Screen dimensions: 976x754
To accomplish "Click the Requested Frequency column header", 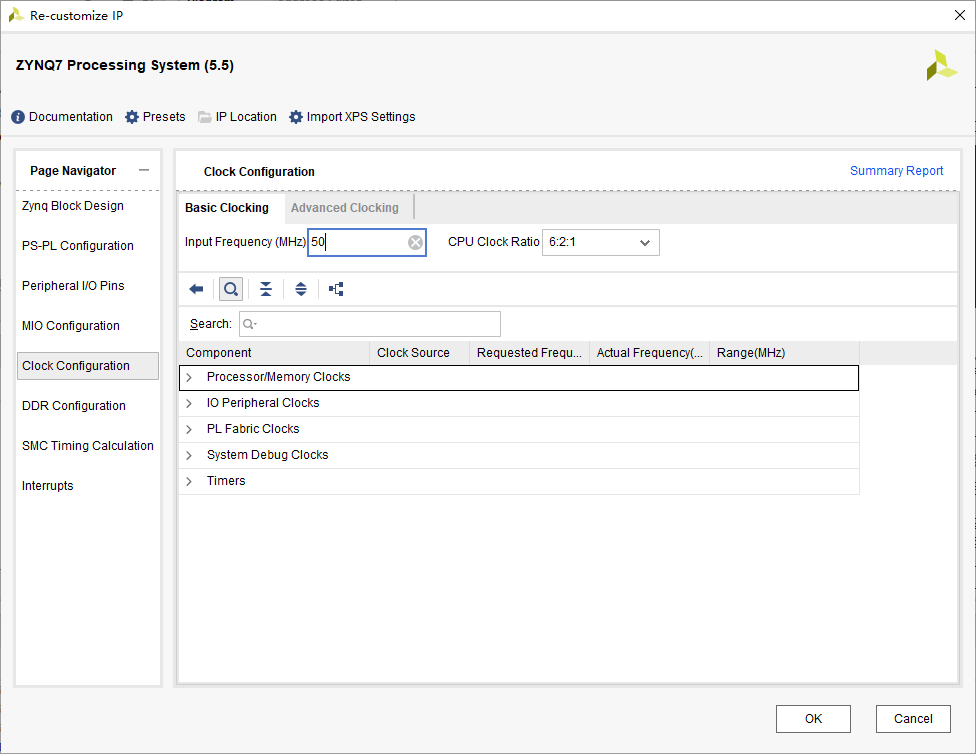I will [x=529, y=353].
